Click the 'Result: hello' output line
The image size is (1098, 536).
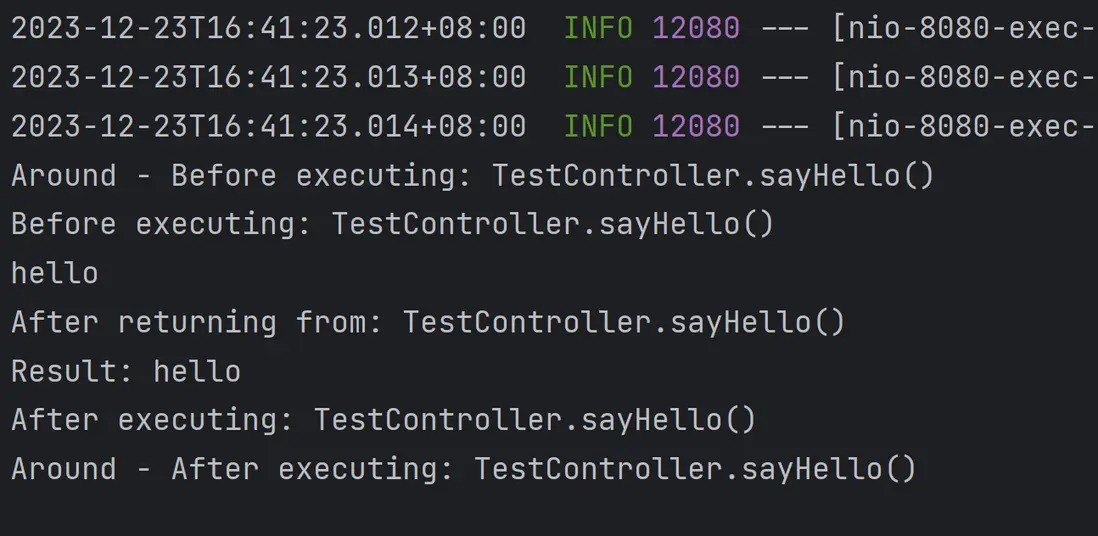click(x=126, y=371)
